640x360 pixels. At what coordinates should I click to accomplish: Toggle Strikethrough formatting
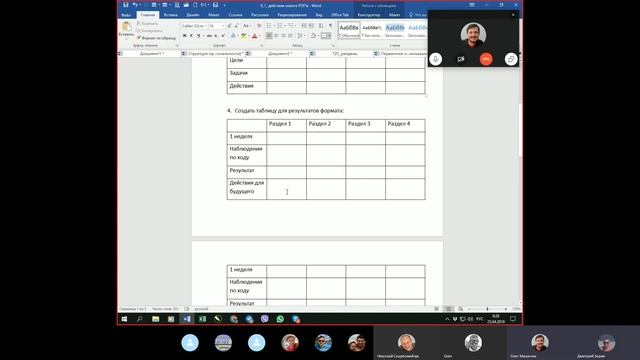209,36
